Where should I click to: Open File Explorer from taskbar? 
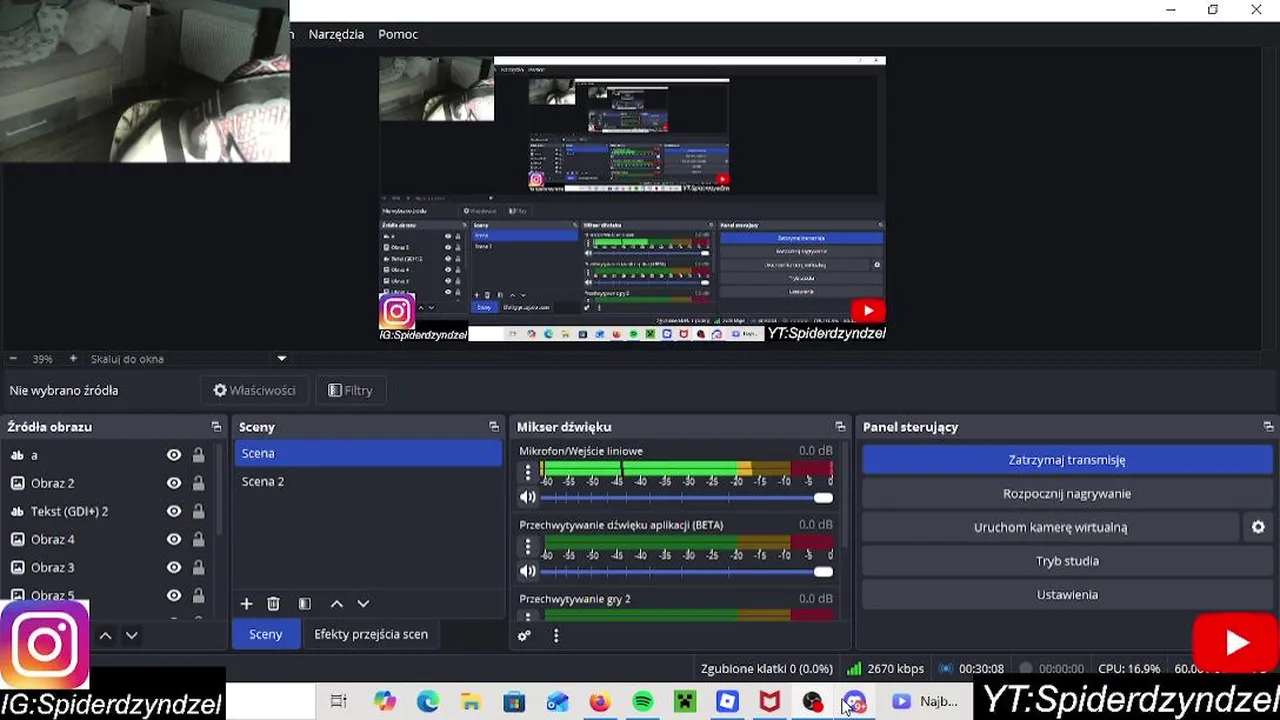(x=471, y=702)
